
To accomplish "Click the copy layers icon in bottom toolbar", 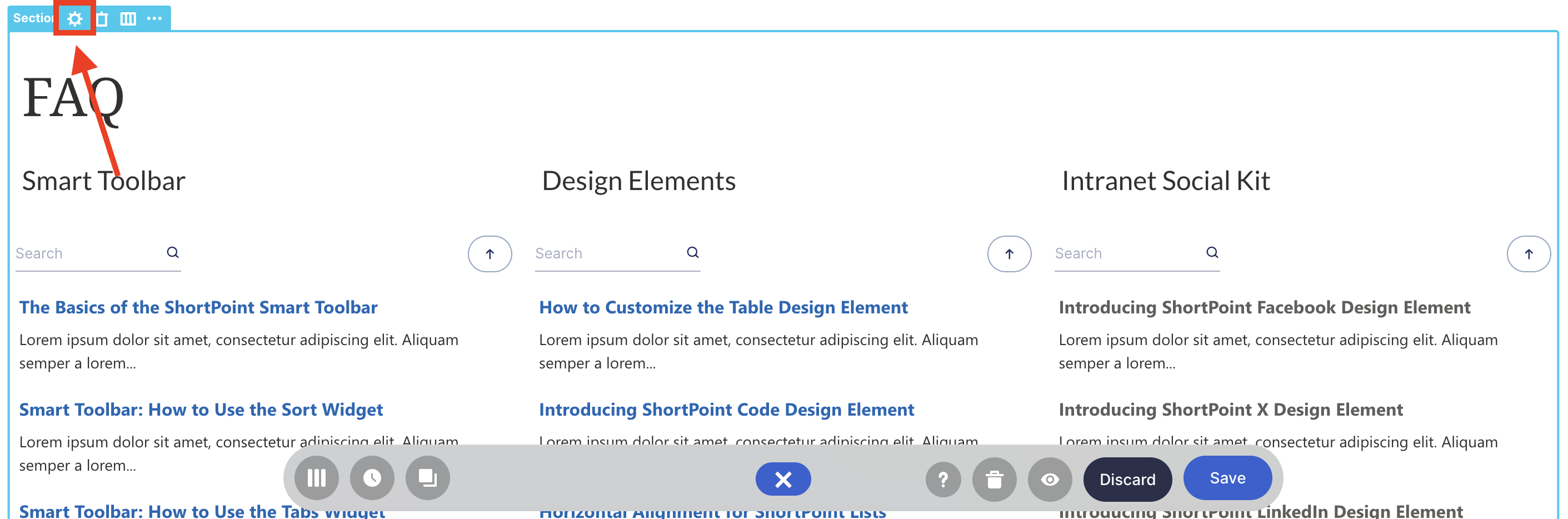I will pyautogui.click(x=428, y=478).
